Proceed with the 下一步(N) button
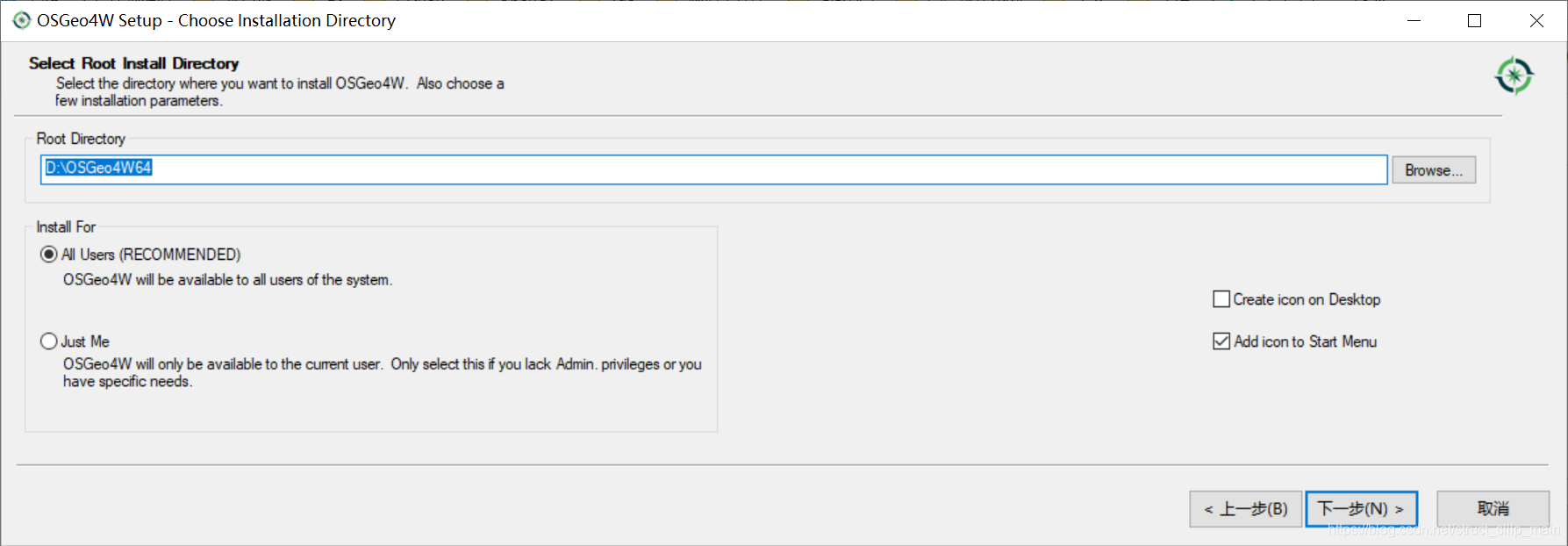Viewport: 1568px width, 546px height. [1361, 509]
